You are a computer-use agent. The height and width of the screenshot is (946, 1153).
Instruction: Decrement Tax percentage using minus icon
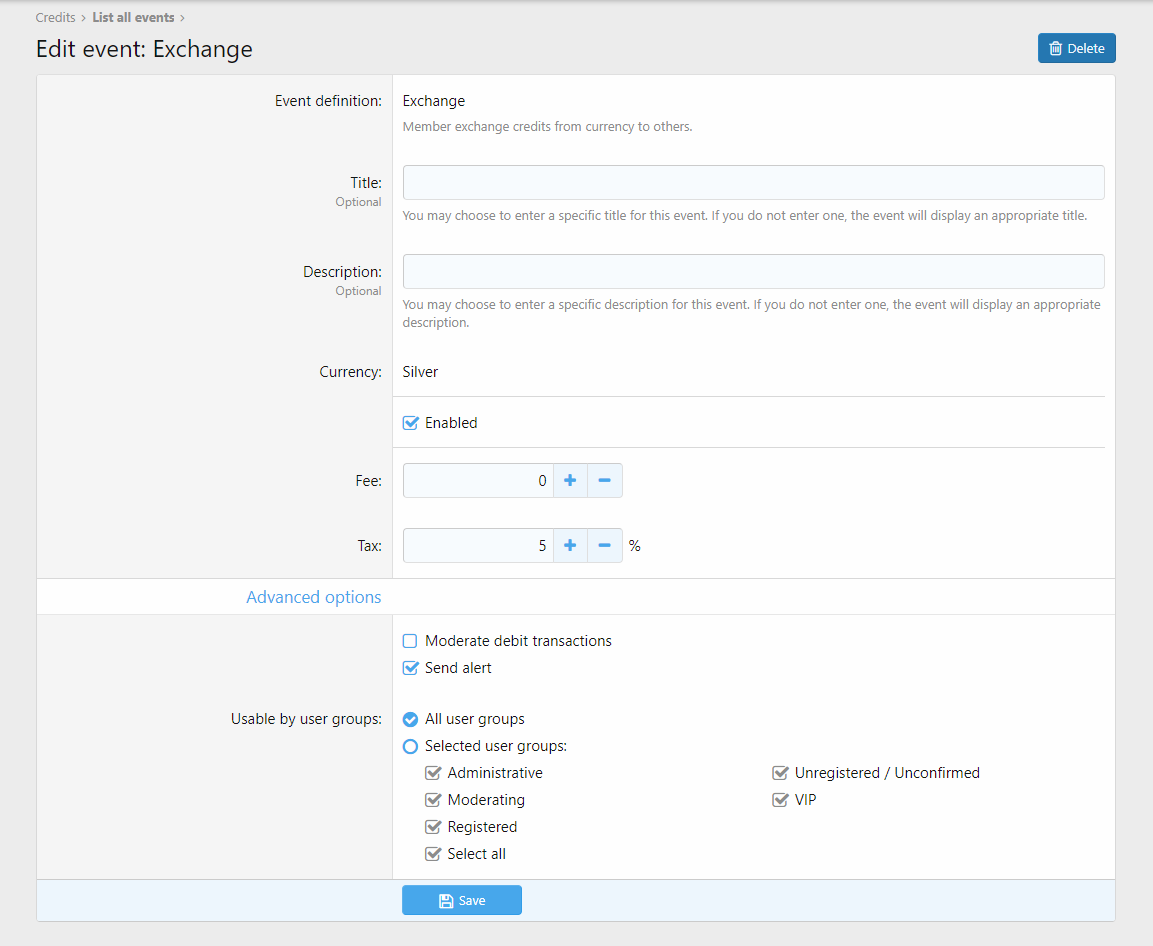(604, 546)
